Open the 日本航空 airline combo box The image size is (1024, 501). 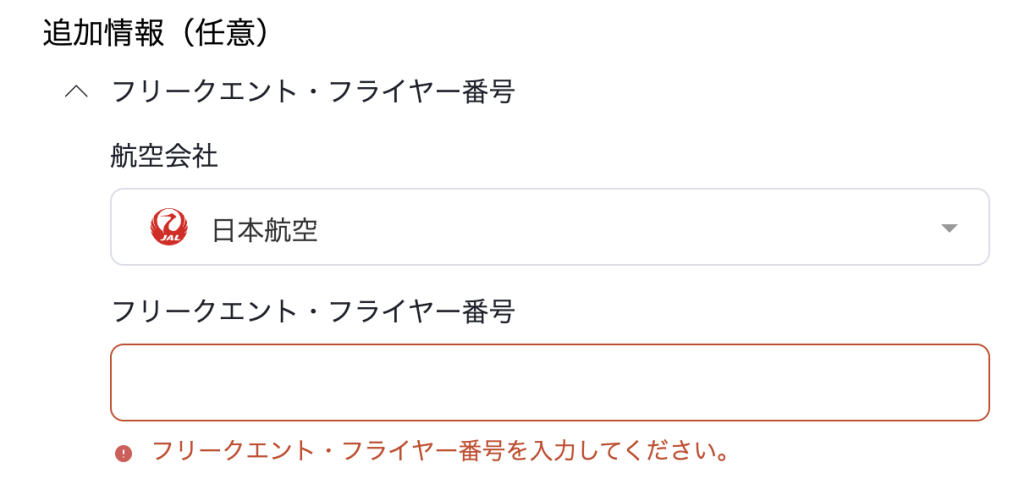(549, 228)
